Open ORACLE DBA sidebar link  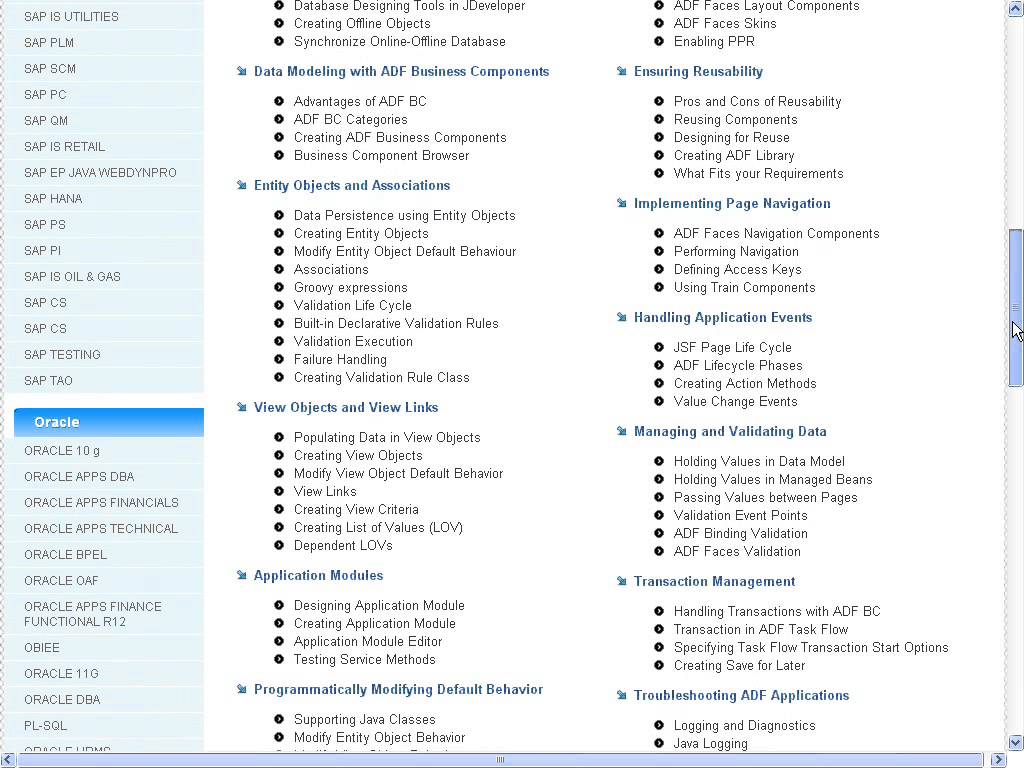pos(62,700)
